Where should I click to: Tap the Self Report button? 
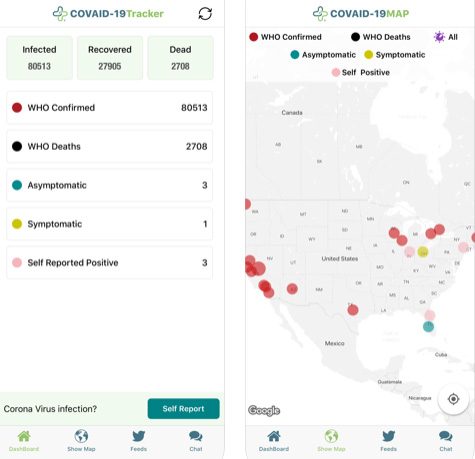[x=183, y=409]
